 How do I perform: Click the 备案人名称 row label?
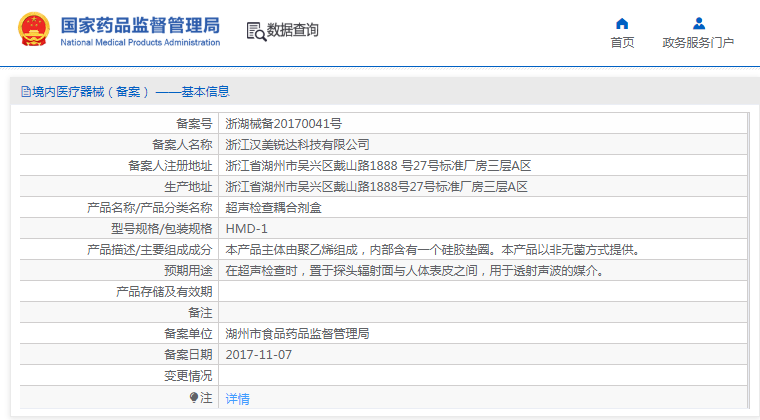[x=182, y=144]
